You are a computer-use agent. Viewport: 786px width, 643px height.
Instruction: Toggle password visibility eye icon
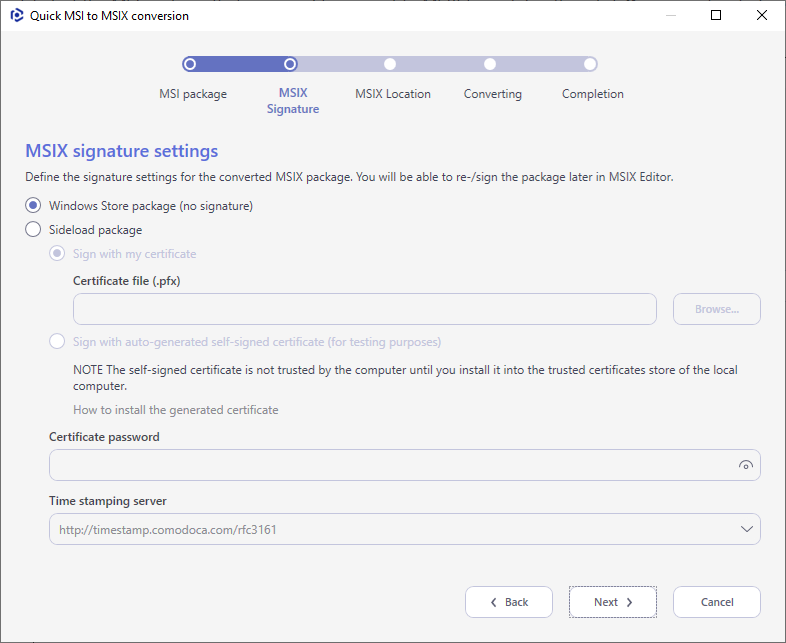[x=745, y=465]
